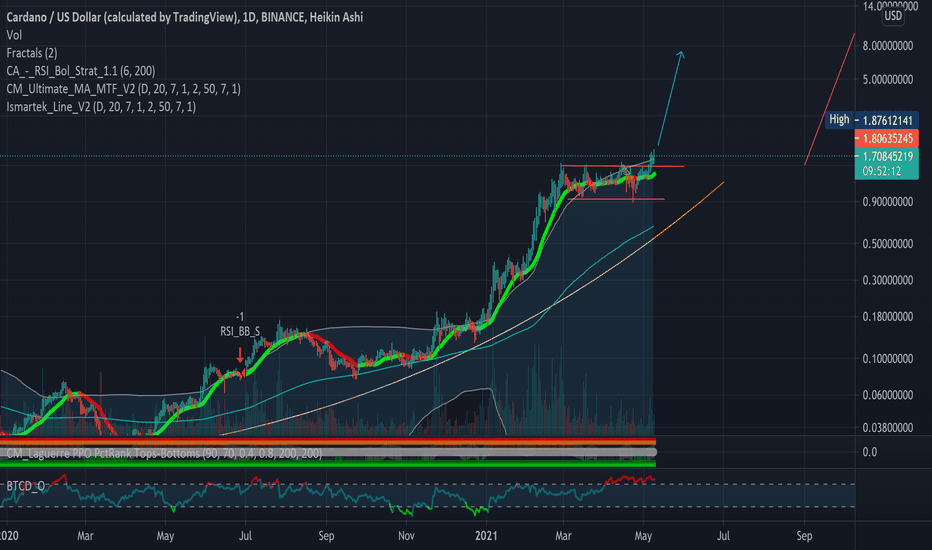Click the RSI_BB_S signal label
This screenshot has height=550, width=932.
240,331
